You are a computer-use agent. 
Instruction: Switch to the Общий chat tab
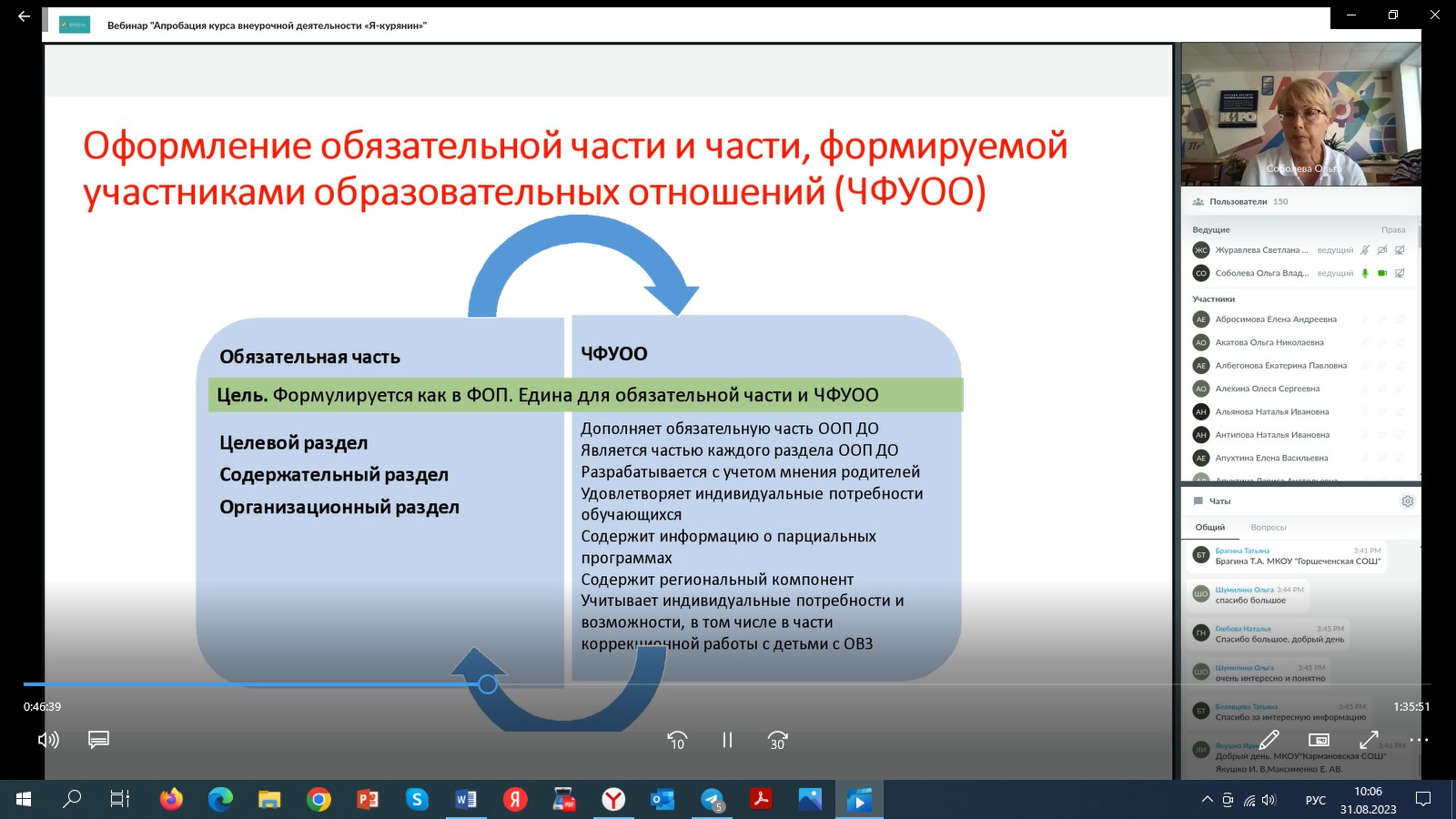[1209, 528]
